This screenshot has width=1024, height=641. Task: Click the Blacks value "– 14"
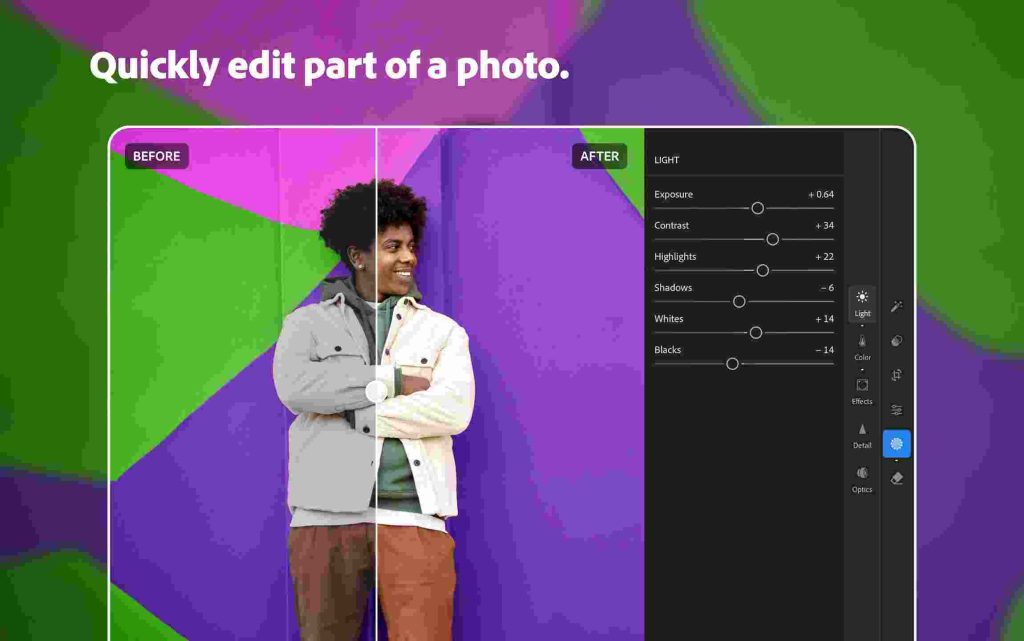(825, 350)
